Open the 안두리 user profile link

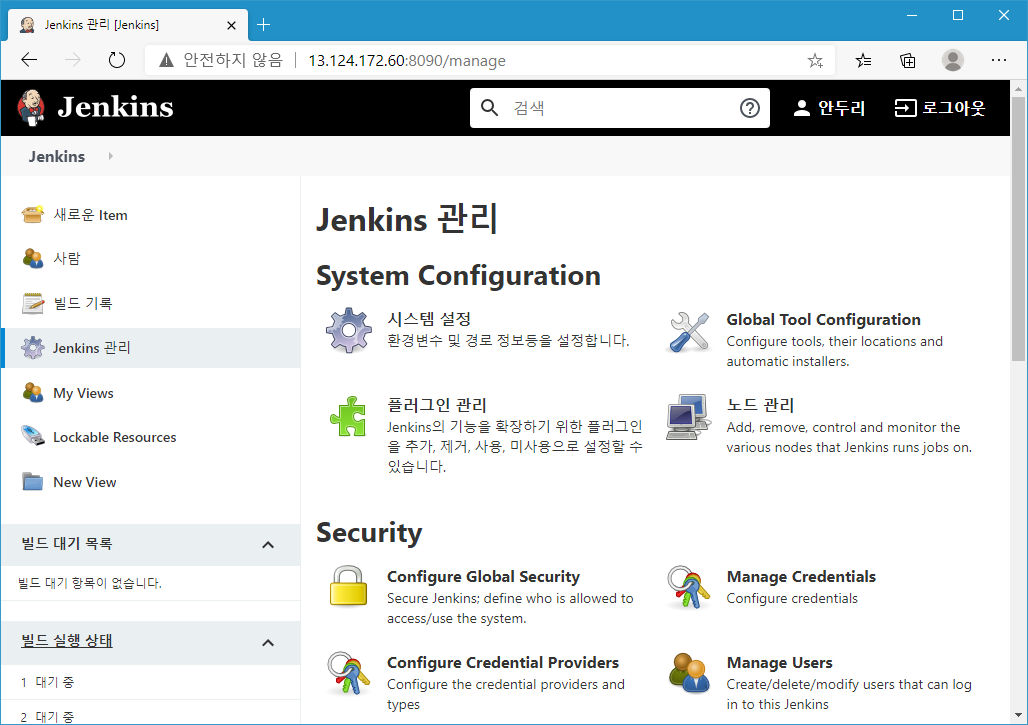coord(829,108)
